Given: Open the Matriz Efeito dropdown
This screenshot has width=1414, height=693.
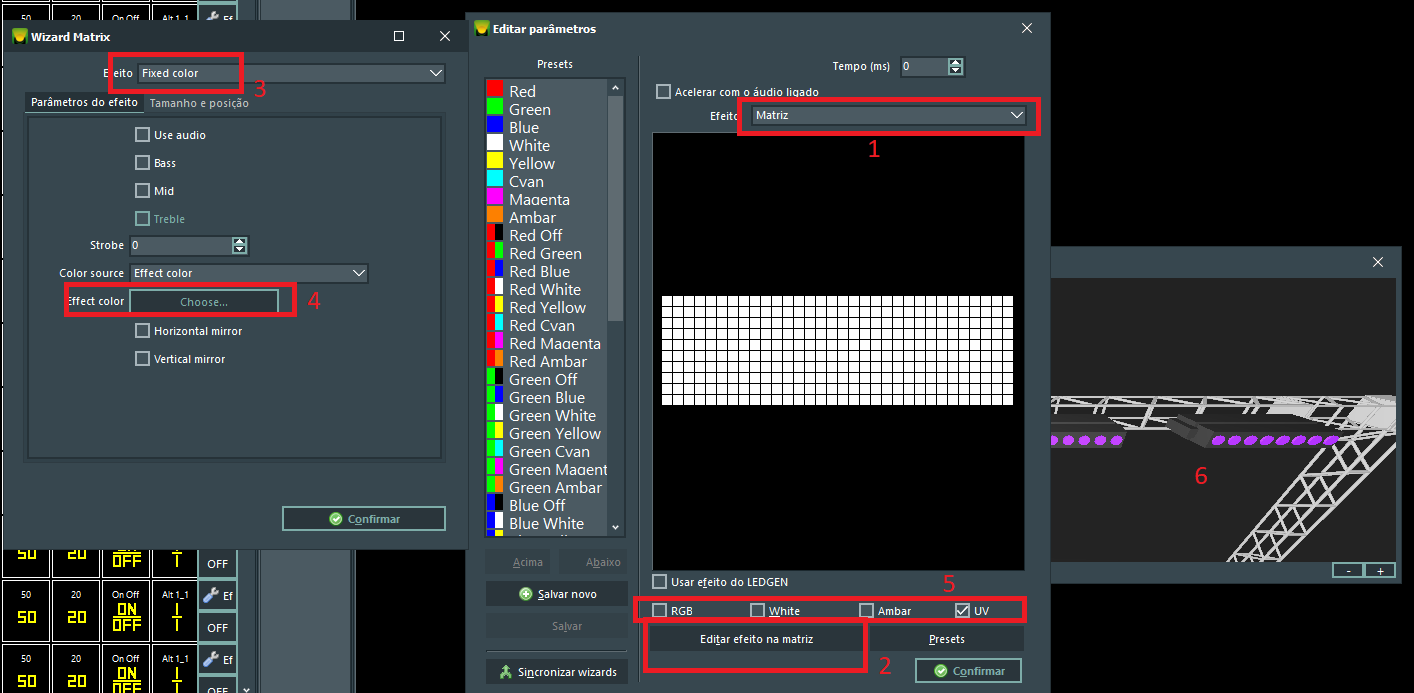Looking at the screenshot, I should [x=889, y=116].
